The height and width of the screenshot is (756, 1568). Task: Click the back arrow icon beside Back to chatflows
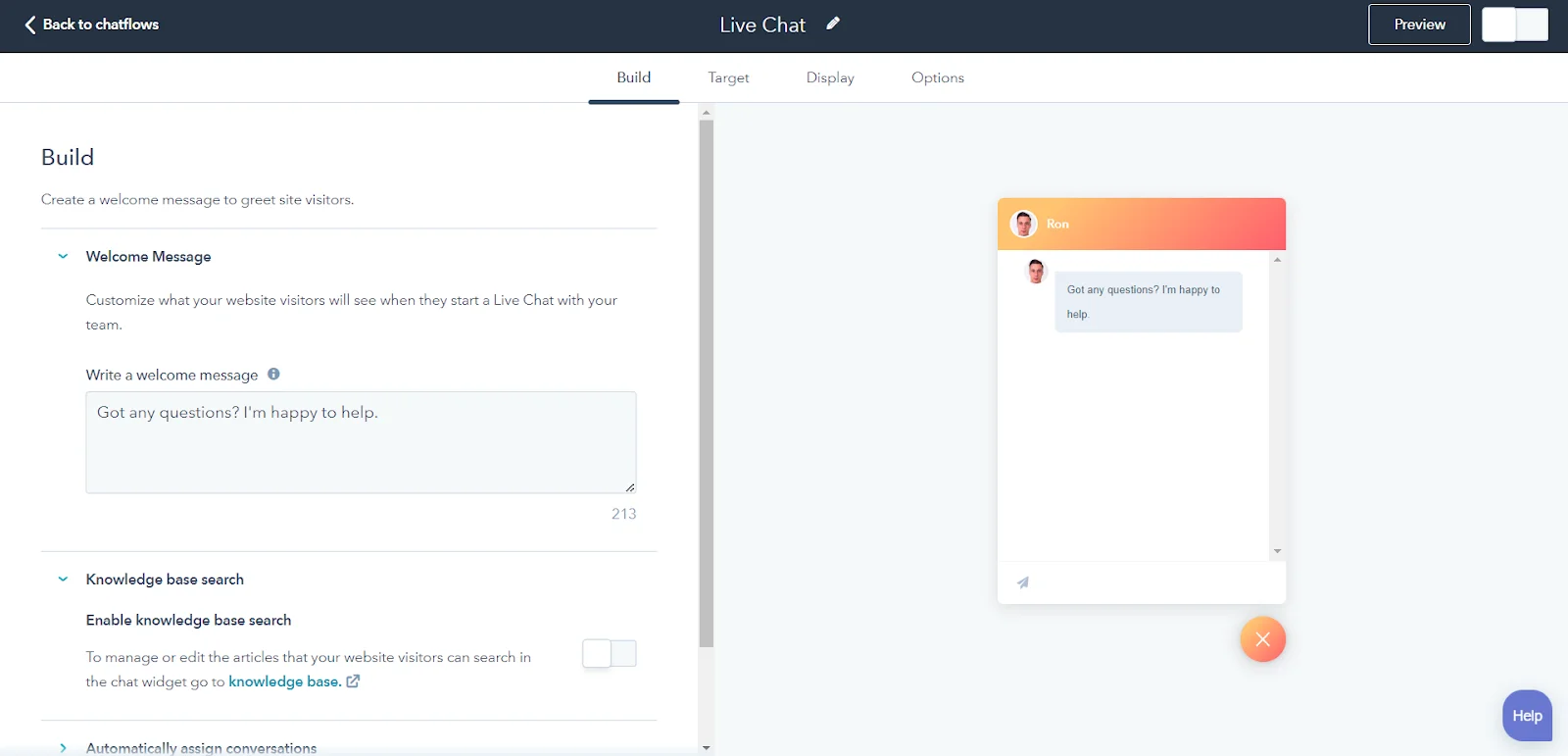pos(30,25)
